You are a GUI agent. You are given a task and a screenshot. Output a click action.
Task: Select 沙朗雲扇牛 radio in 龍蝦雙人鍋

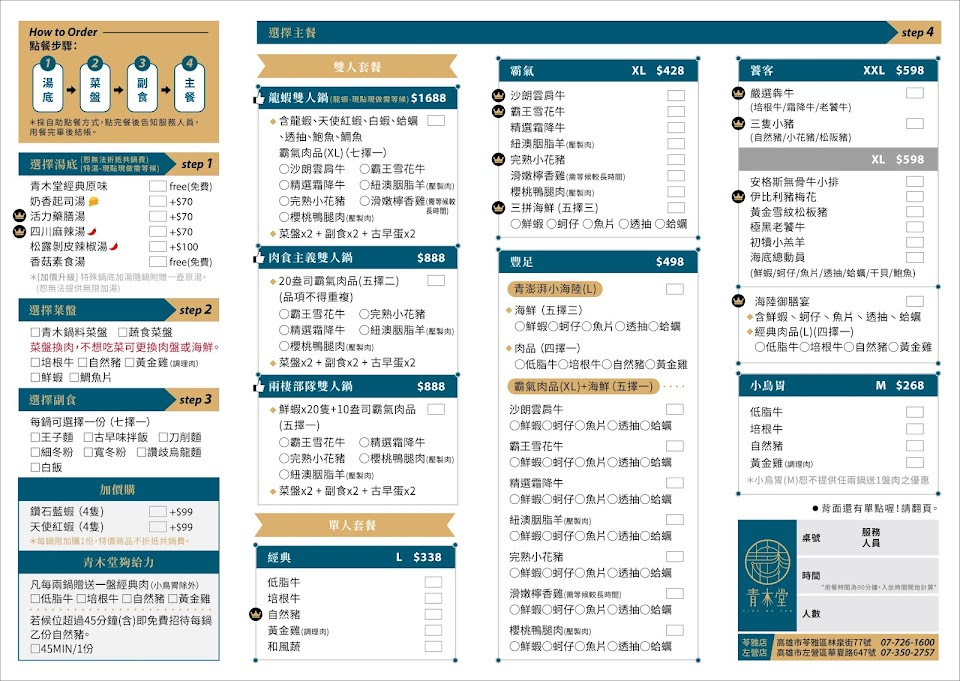click(283, 168)
